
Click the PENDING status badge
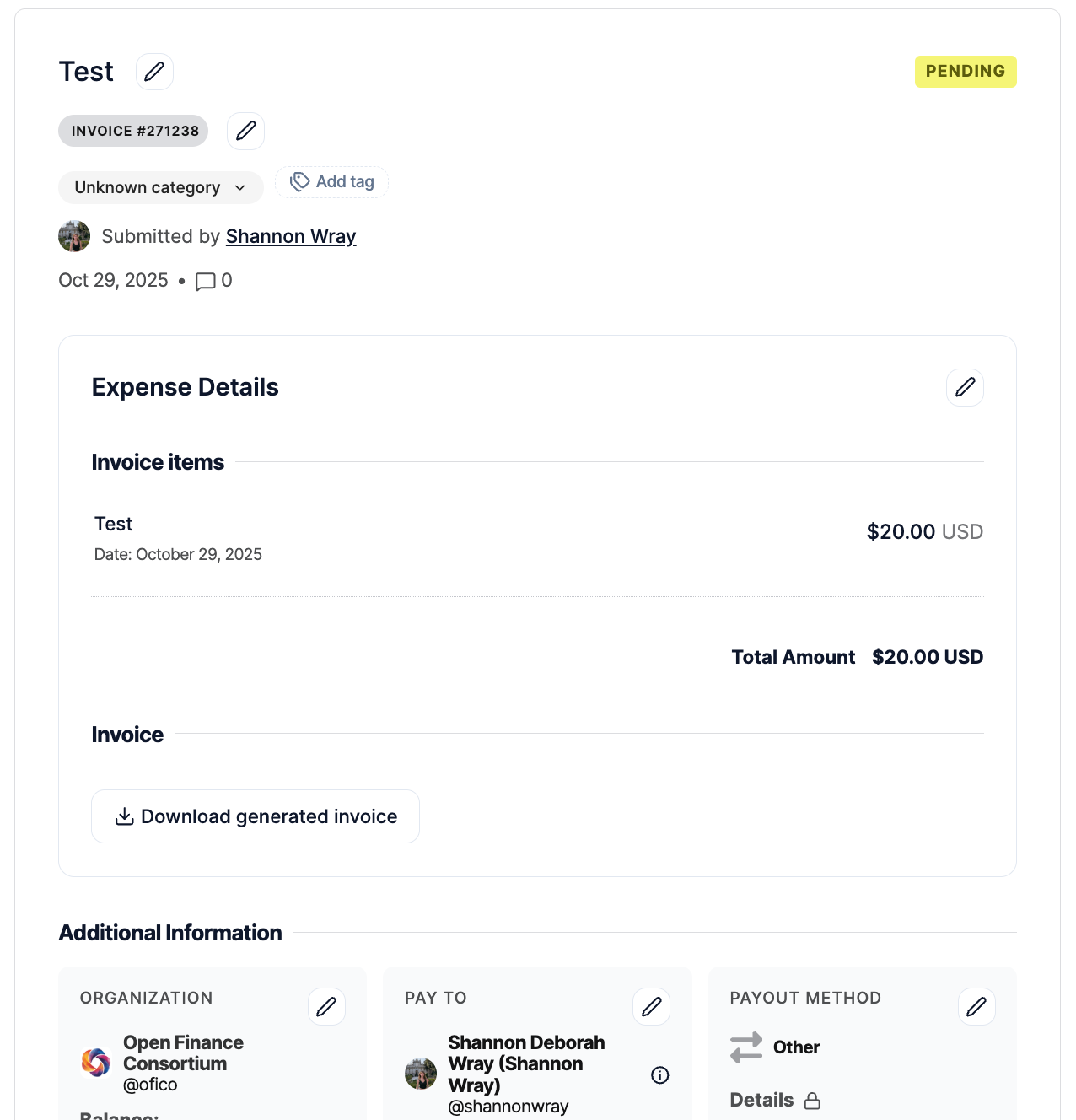tap(966, 72)
